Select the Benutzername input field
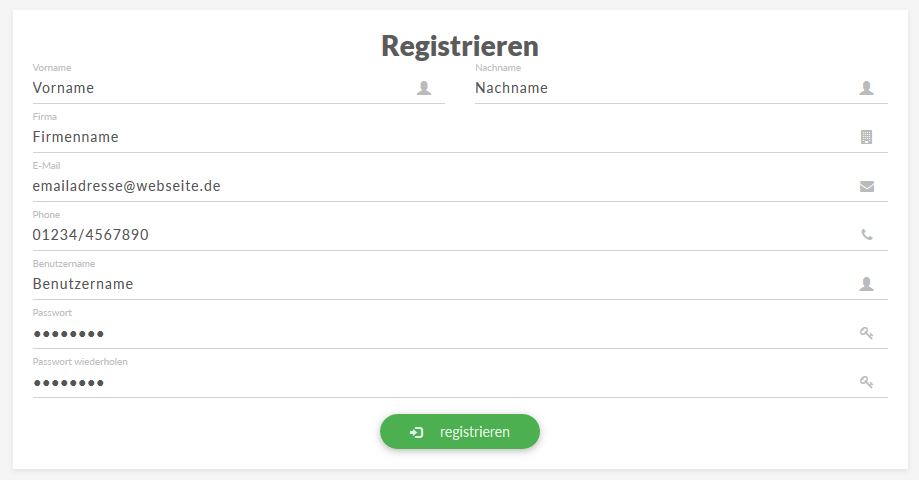 460,284
